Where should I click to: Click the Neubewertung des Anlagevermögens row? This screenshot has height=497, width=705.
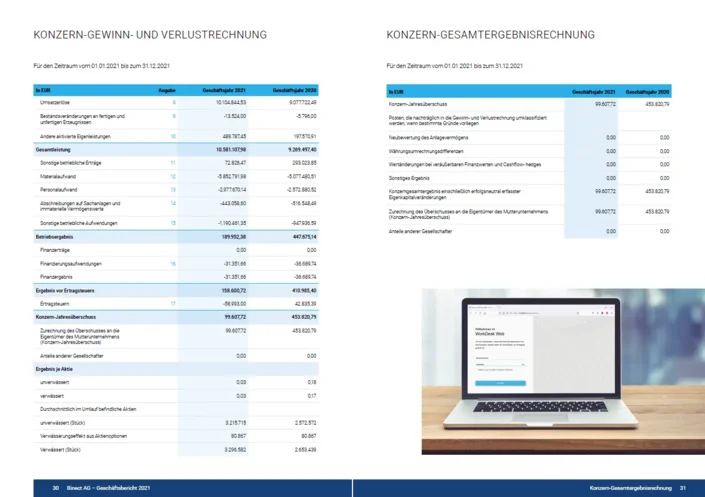(432, 137)
